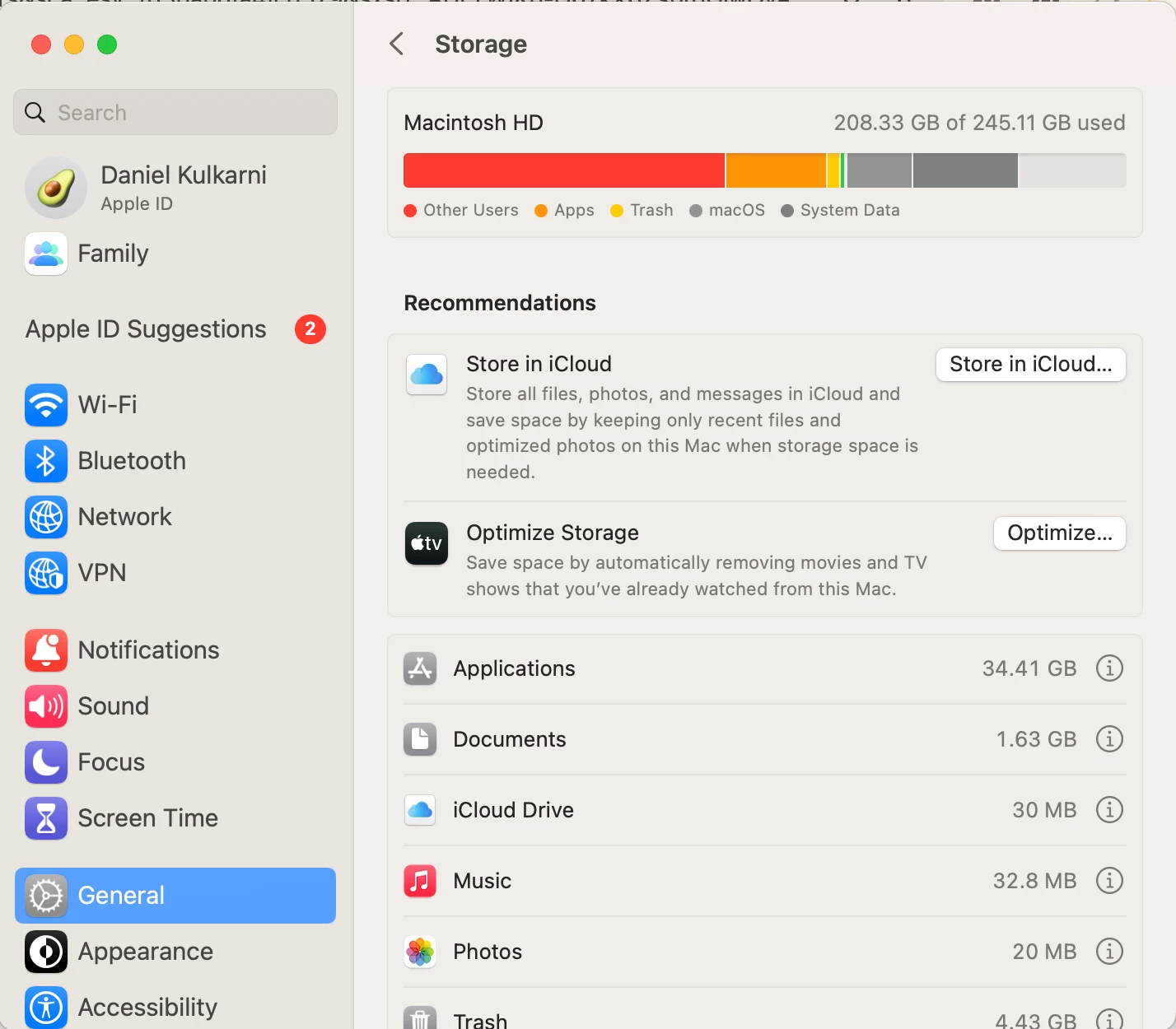The height and width of the screenshot is (1029, 1176).
Task: Click the red 2 suggestions badge
Action: coord(310,329)
